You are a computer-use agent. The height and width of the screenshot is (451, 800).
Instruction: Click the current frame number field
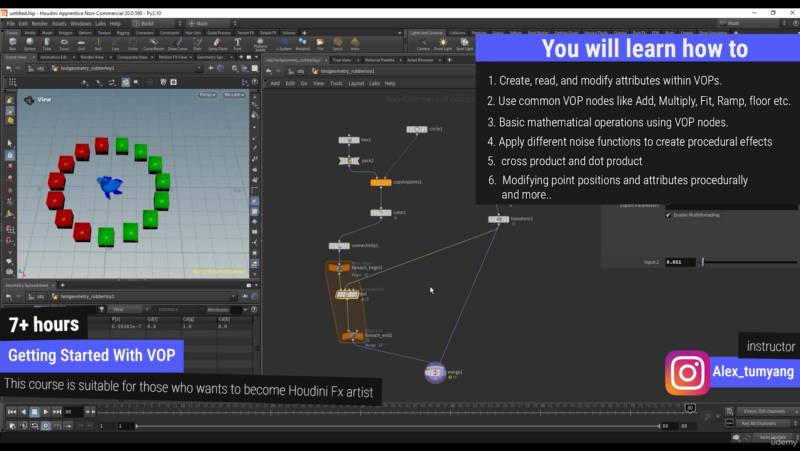point(73,412)
